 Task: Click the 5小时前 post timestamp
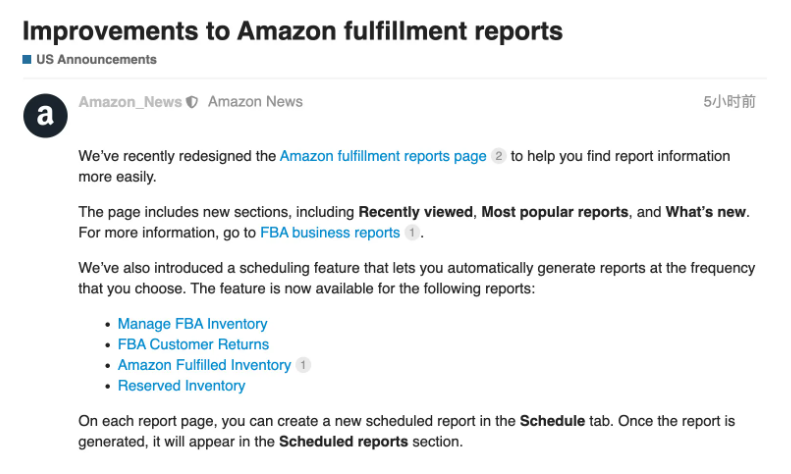click(729, 102)
